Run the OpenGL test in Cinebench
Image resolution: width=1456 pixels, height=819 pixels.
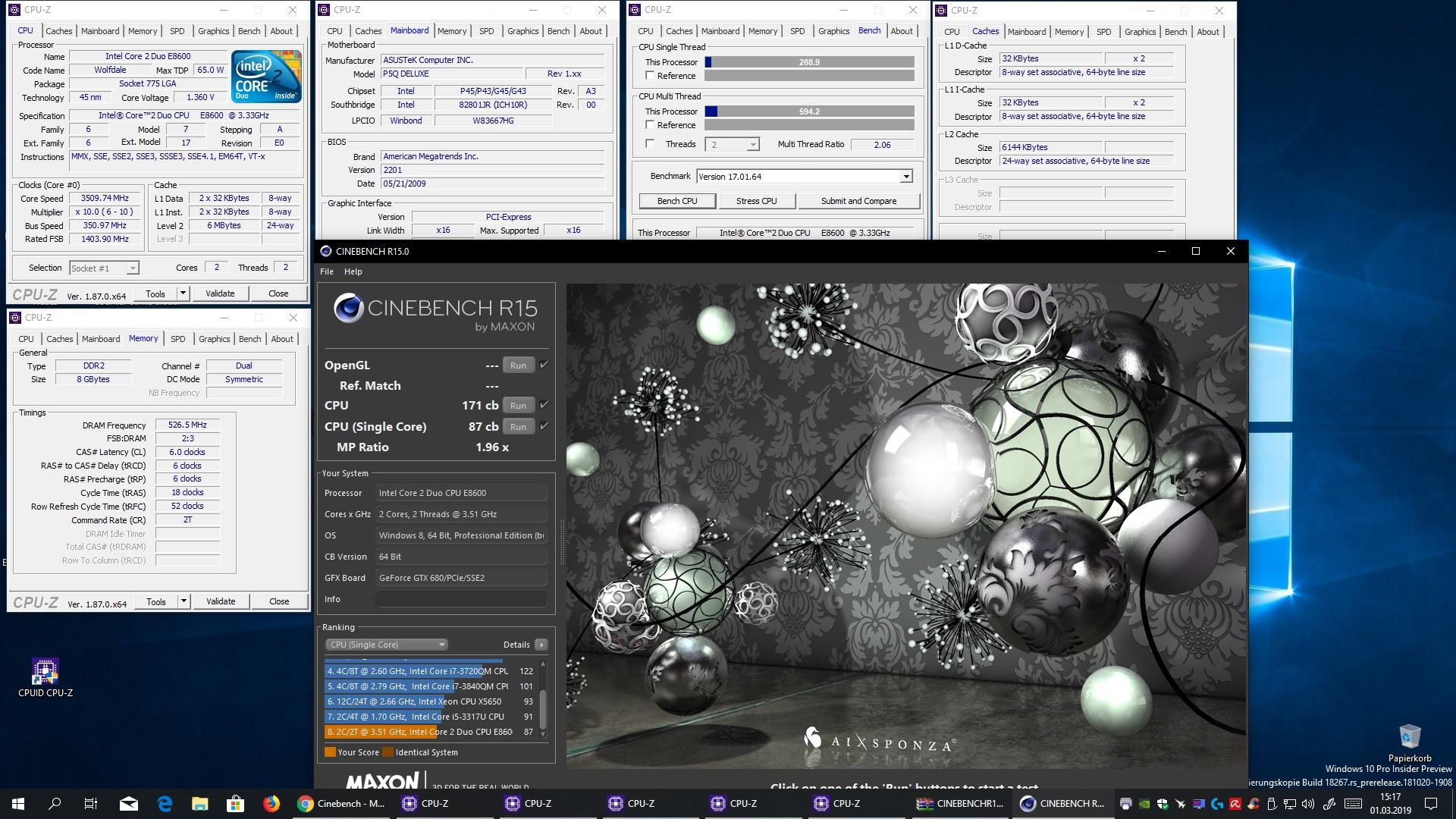(518, 366)
